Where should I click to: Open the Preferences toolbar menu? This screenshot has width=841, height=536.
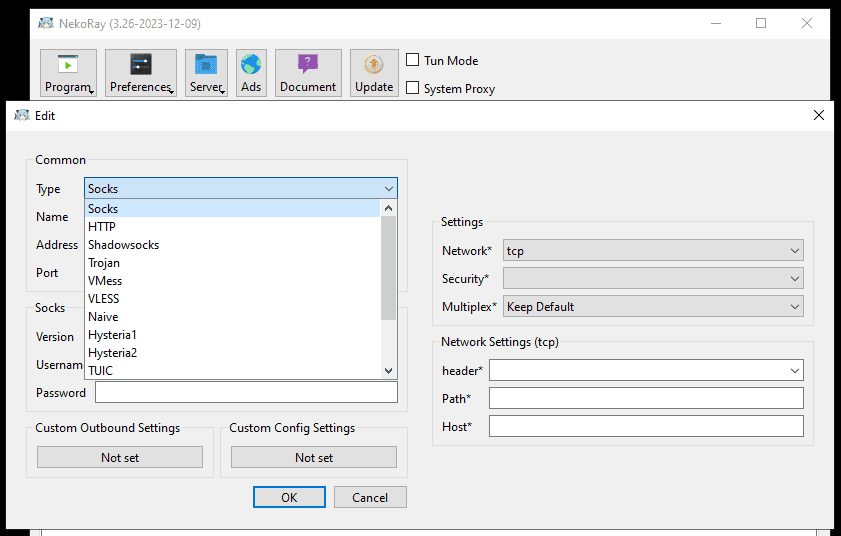pos(141,73)
